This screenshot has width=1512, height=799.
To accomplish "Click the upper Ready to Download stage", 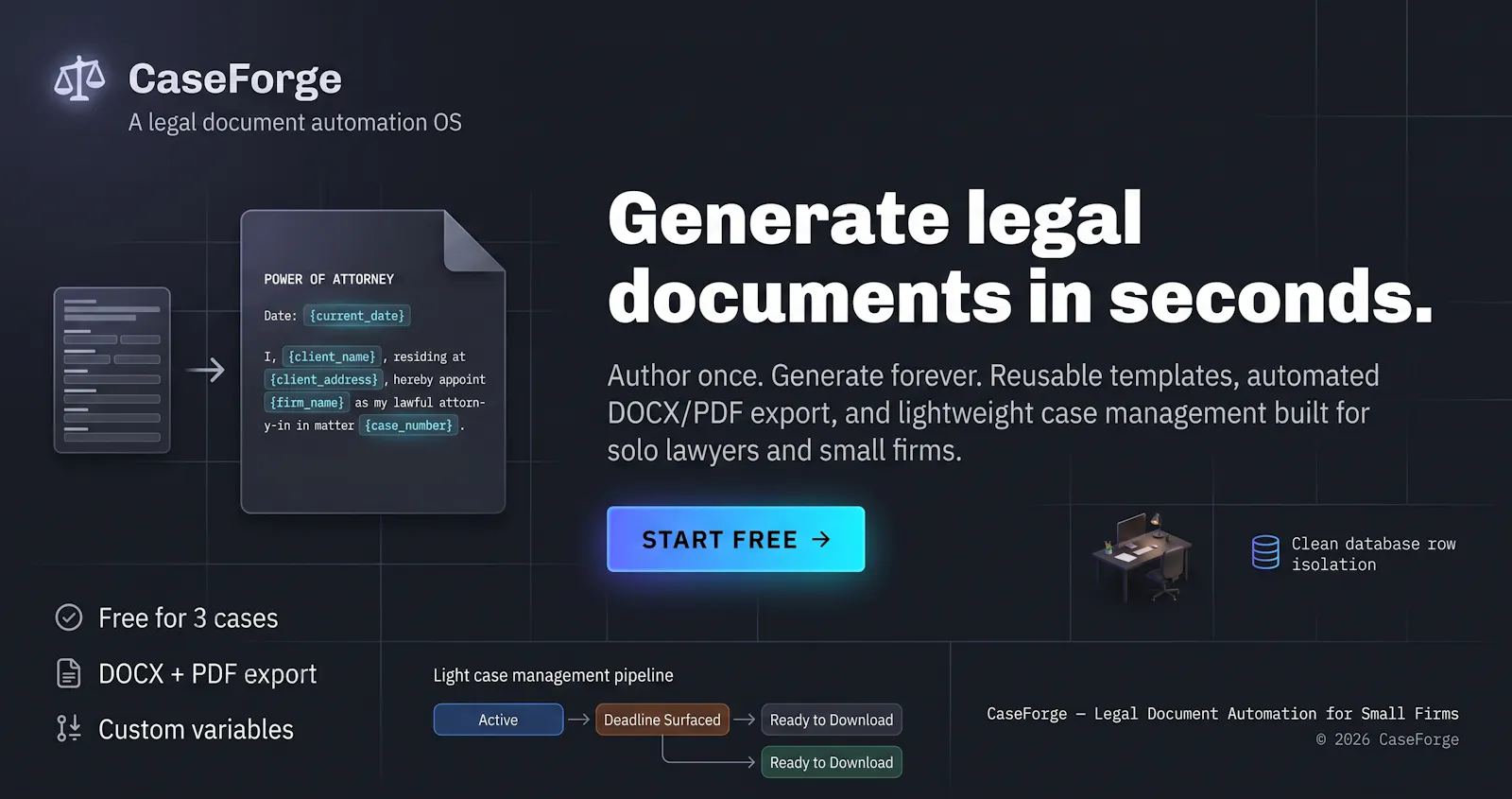I will tap(832, 720).
